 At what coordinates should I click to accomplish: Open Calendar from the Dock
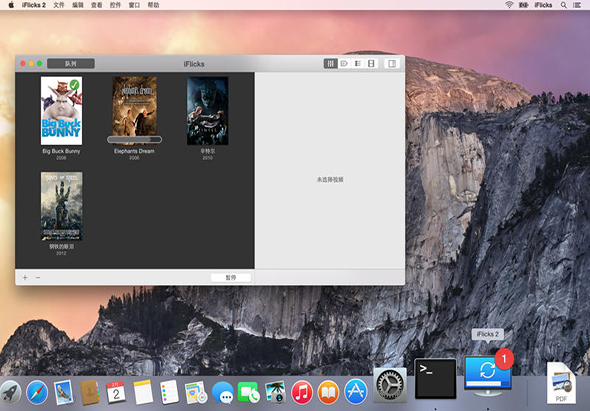click(x=116, y=392)
